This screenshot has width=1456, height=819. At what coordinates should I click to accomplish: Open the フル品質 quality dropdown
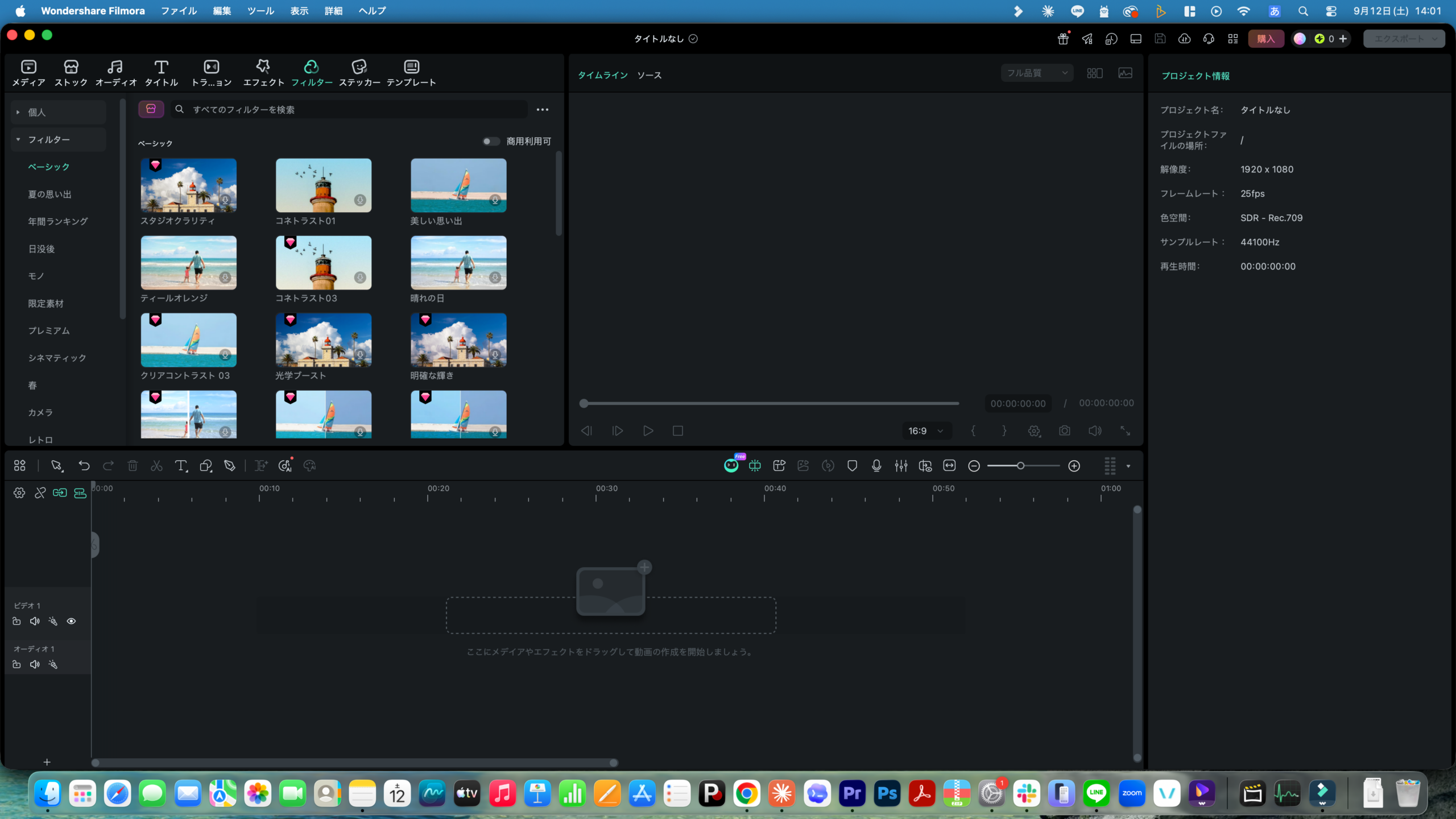click(1037, 73)
